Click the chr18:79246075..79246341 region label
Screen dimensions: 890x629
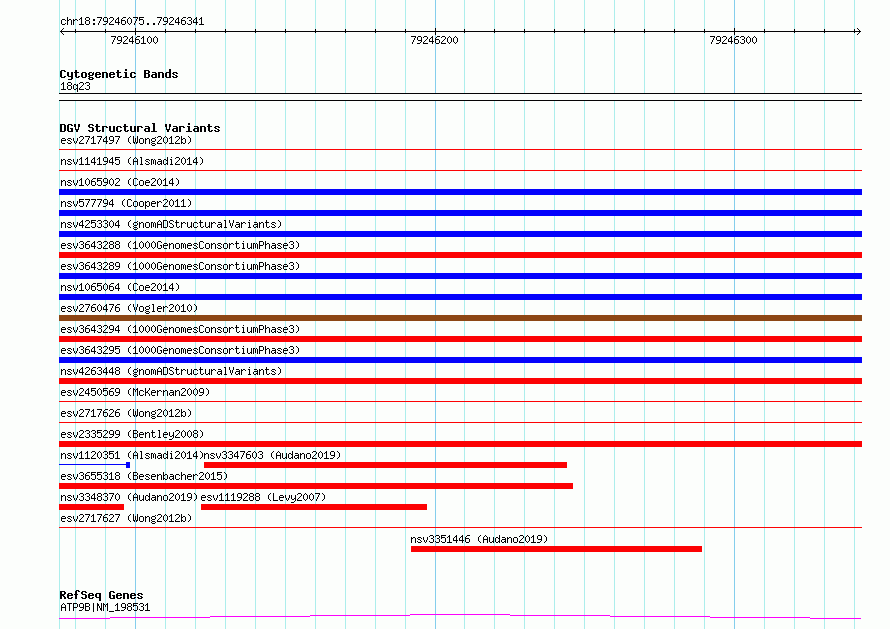(x=132, y=22)
